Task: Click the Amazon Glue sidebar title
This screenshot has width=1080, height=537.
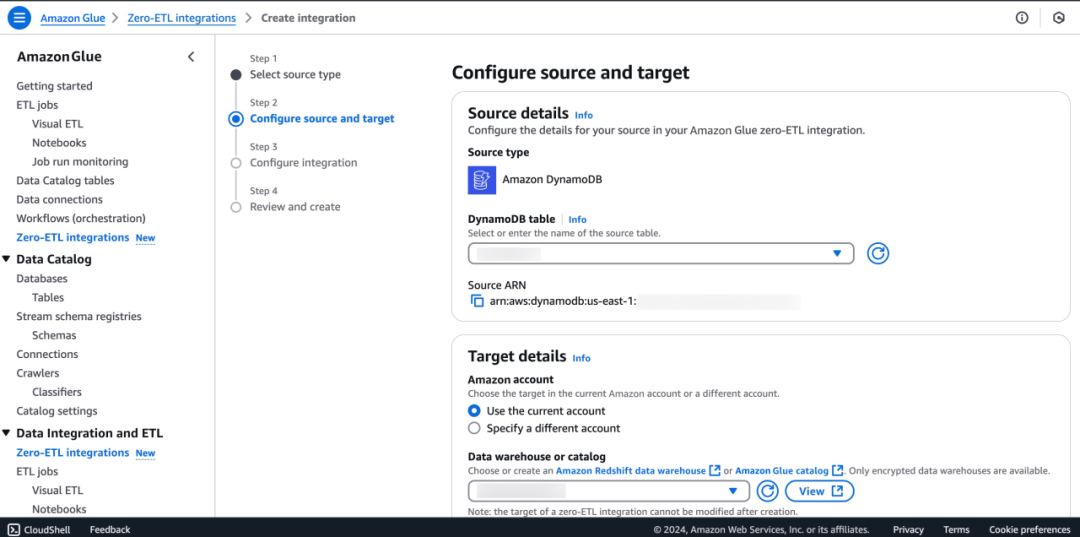Action: click(x=59, y=56)
